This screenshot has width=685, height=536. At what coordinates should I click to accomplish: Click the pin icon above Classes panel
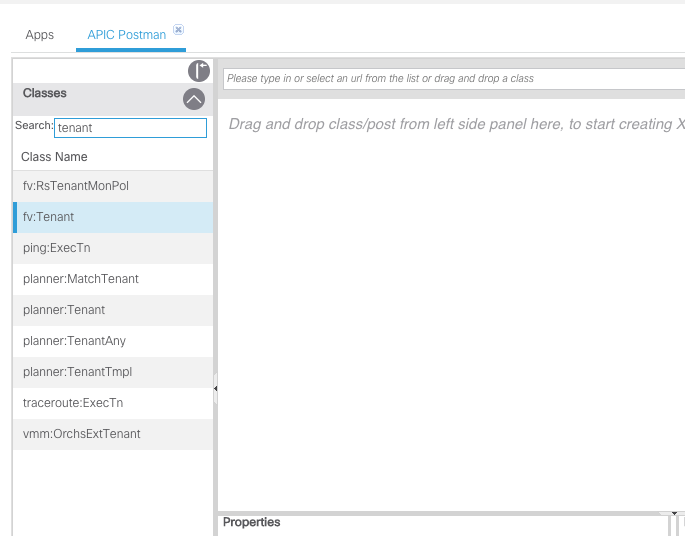[198, 71]
